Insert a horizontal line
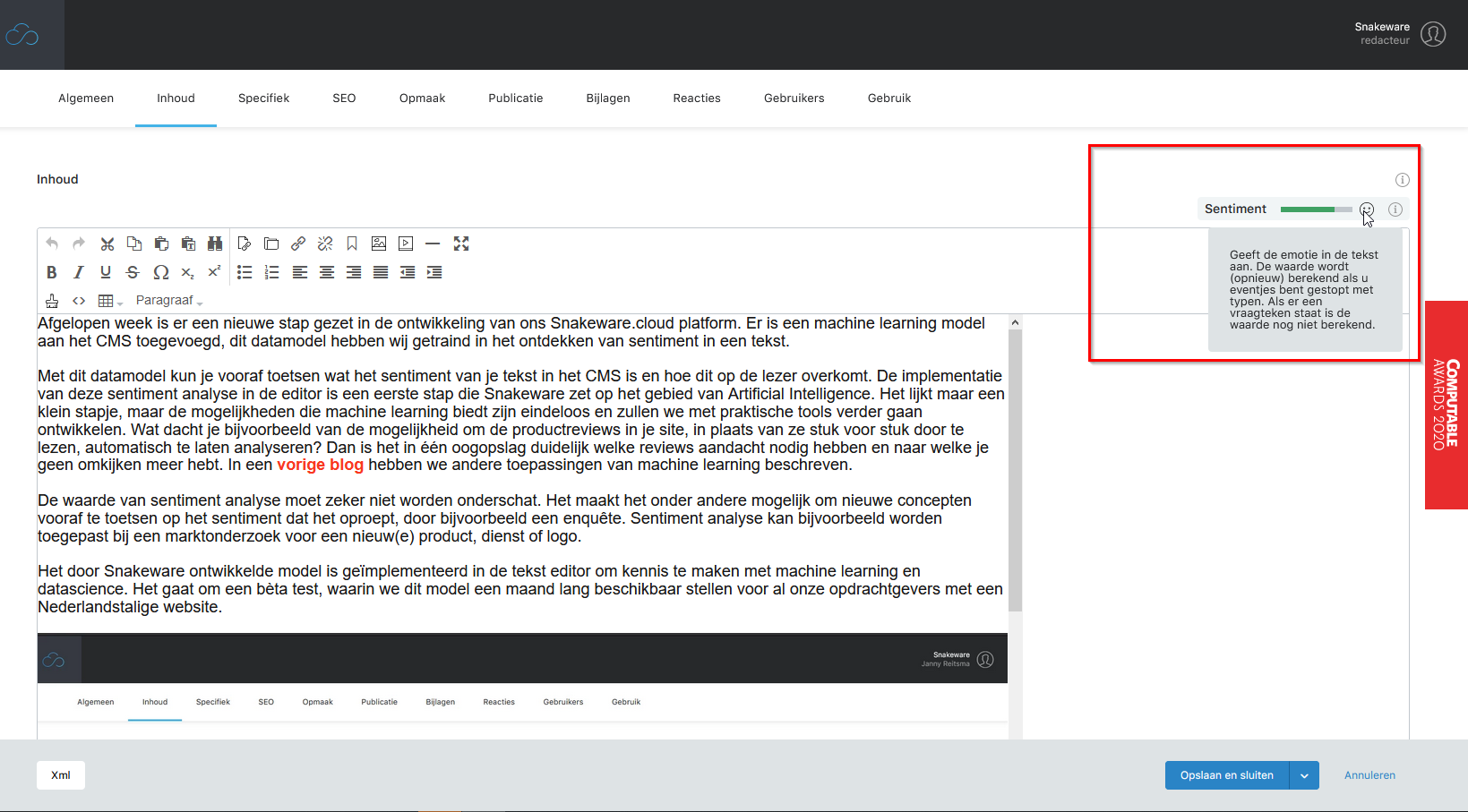The height and width of the screenshot is (812, 1468). point(433,244)
